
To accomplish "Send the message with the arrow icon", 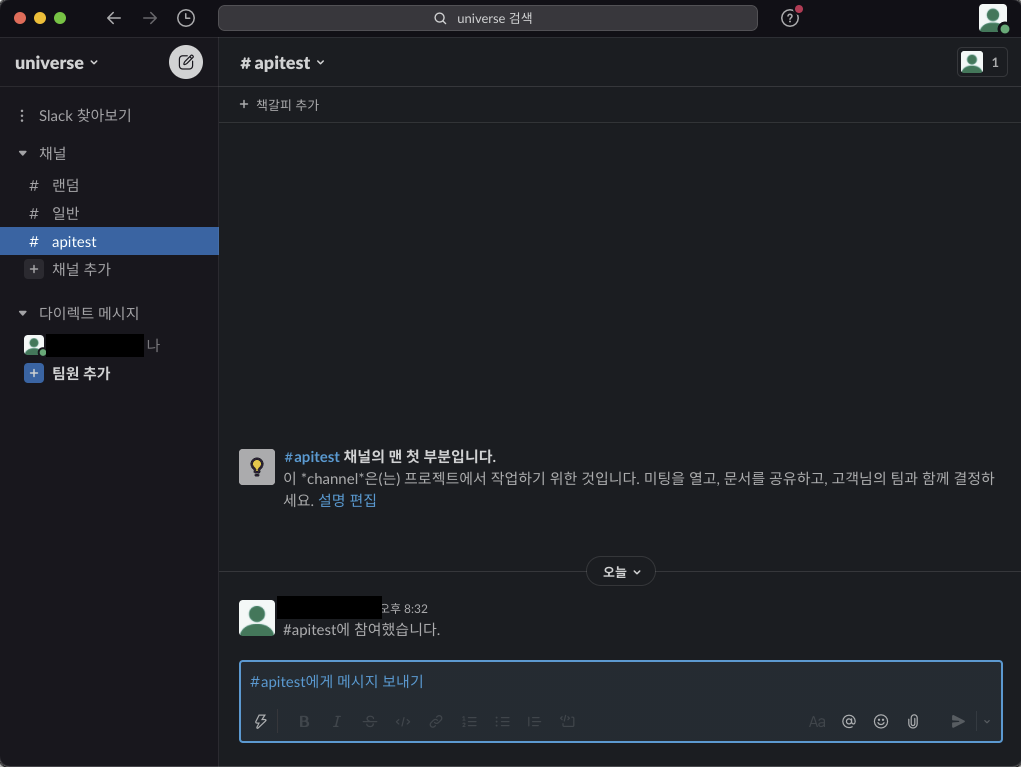I will (x=958, y=721).
